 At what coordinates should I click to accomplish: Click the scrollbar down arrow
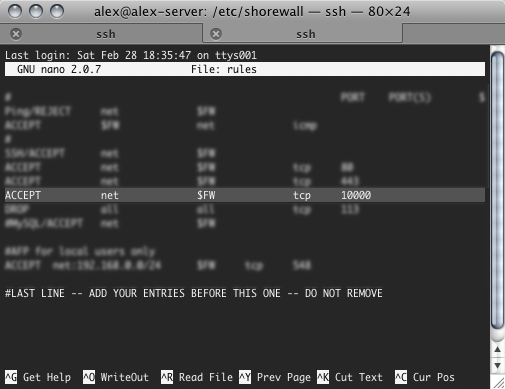point(498,366)
